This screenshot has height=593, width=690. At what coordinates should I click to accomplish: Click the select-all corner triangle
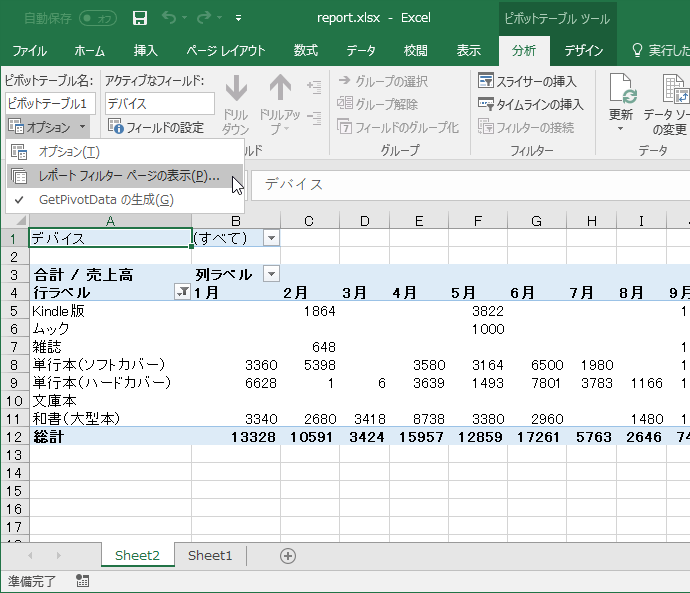click(21, 220)
